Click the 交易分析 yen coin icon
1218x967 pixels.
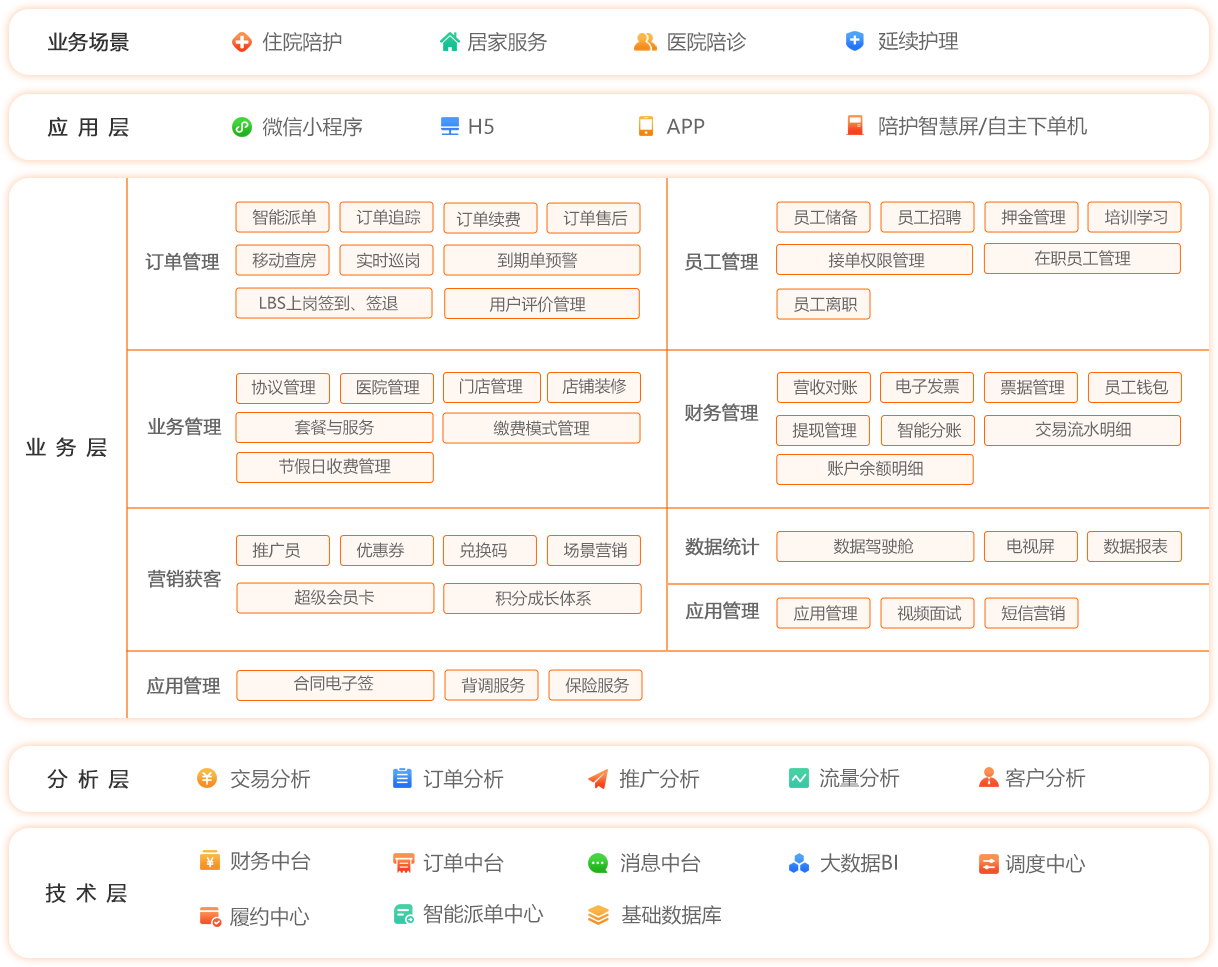coord(207,778)
